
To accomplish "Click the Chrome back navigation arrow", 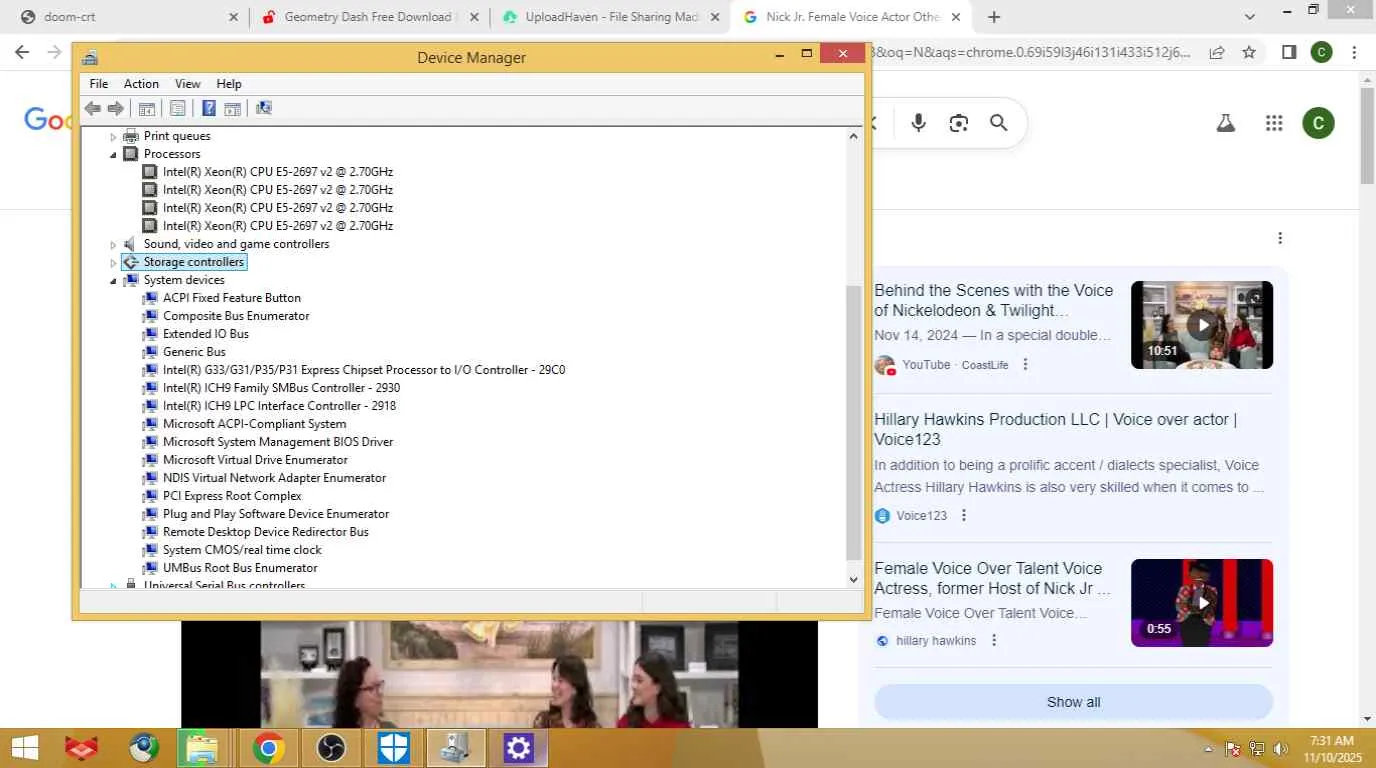I will click(x=24, y=52).
